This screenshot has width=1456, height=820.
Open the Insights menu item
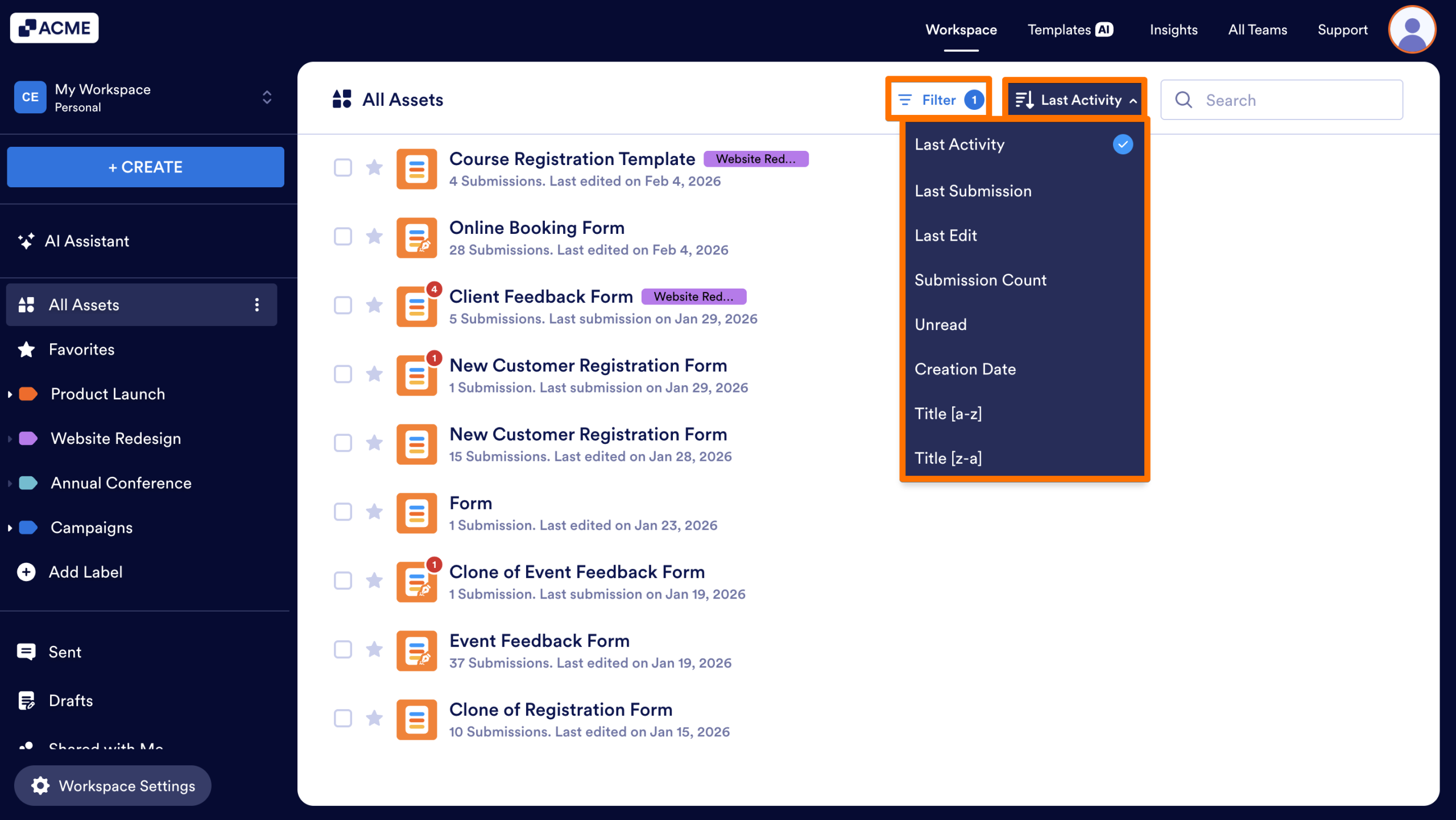coord(1173,29)
